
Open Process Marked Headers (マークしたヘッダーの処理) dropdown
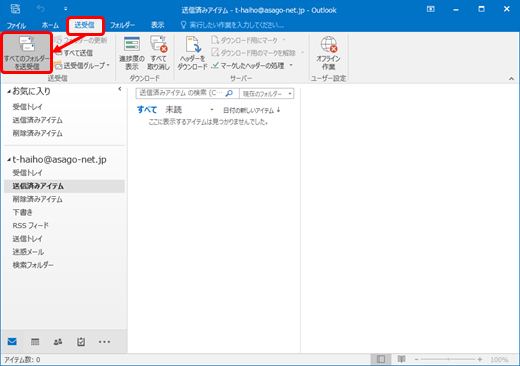point(252,65)
